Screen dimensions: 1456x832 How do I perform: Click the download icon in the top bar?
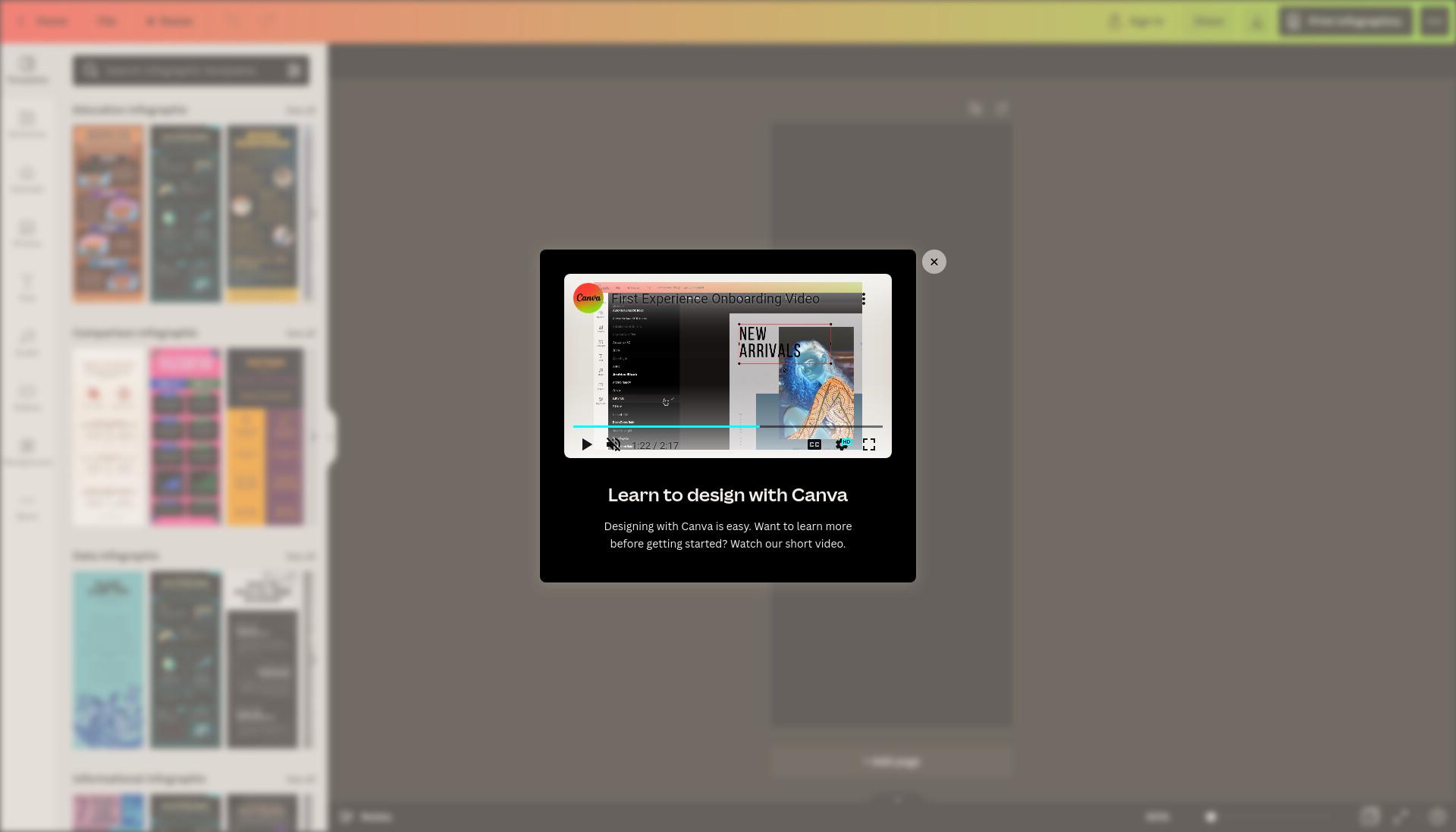[x=1257, y=21]
